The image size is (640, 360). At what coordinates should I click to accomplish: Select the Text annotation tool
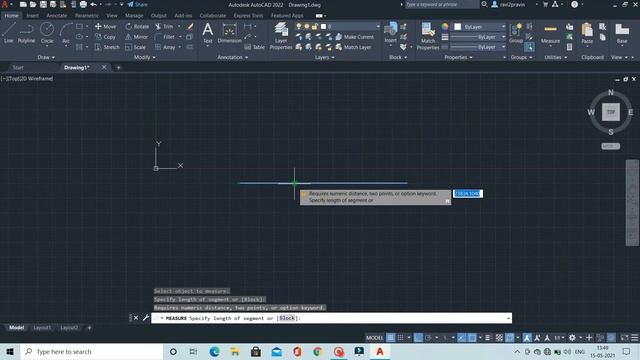coord(208,33)
